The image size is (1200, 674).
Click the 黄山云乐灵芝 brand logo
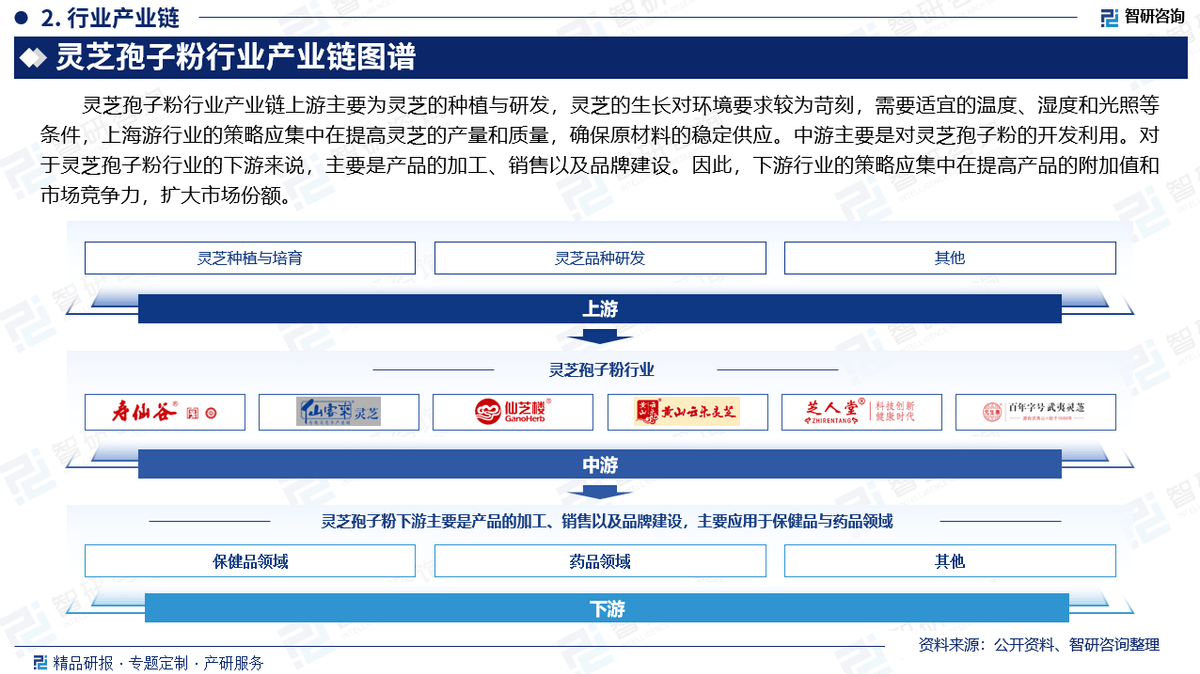(x=688, y=412)
